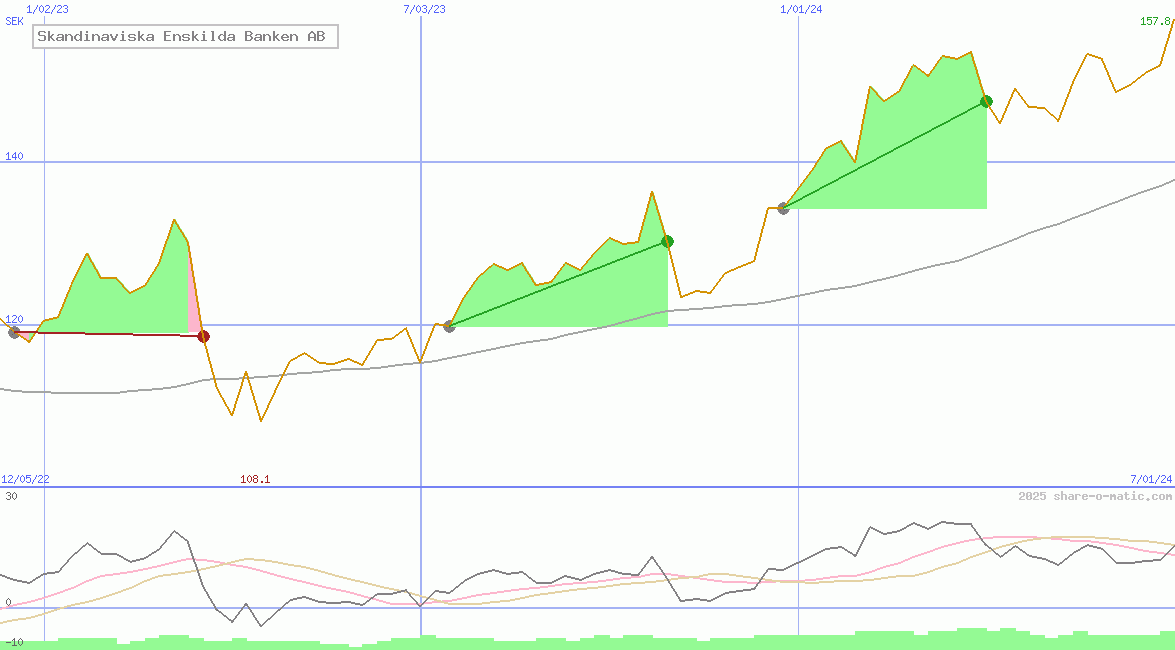Click the 7/01/24 end date label
1175x650 pixels.
(x=1150, y=479)
